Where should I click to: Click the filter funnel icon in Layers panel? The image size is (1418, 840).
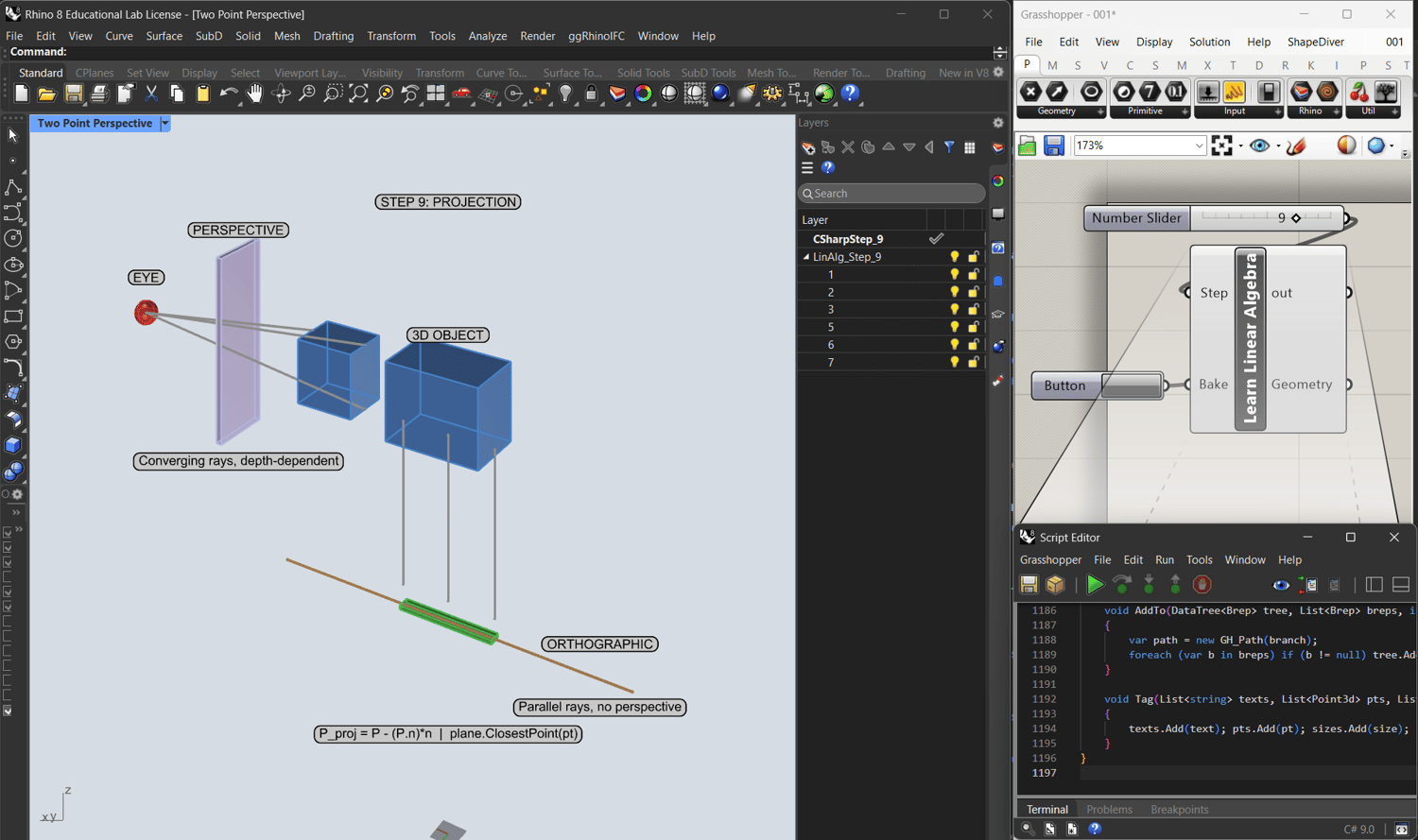(949, 147)
